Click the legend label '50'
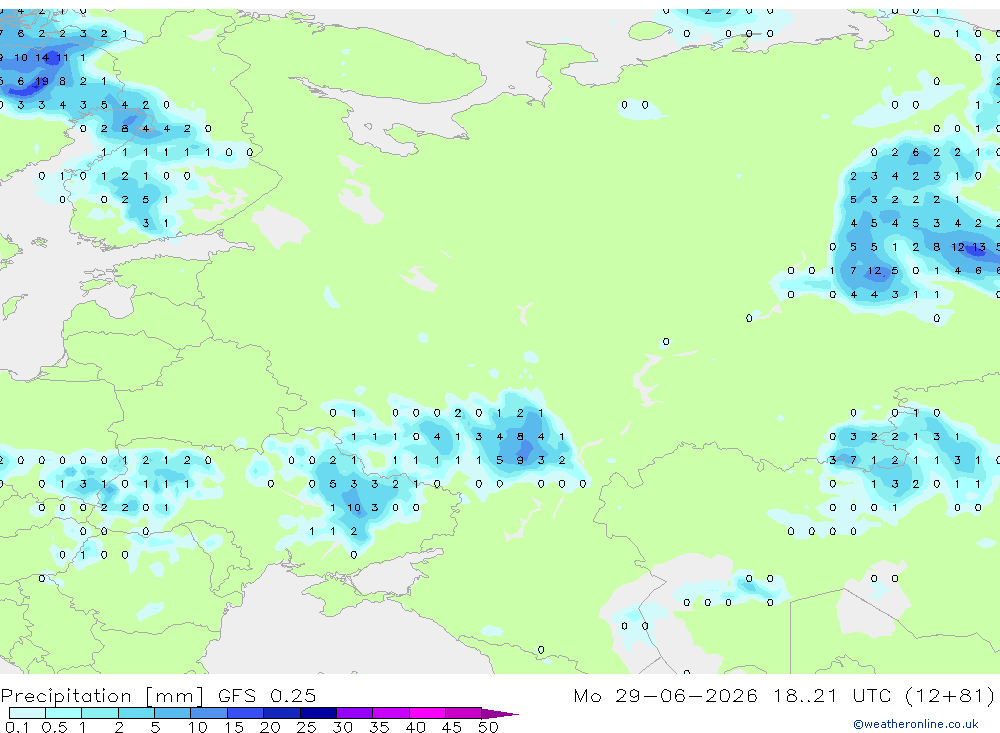Viewport: 1000px width, 733px height. [488, 727]
